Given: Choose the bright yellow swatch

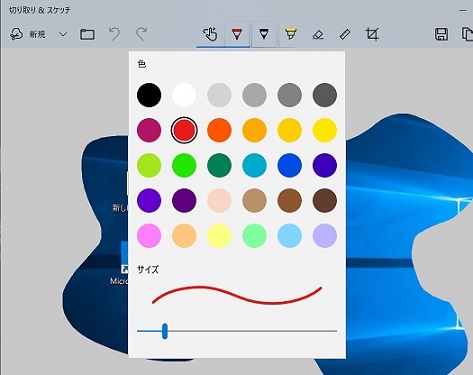Looking at the screenshot, I should click(325, 130).
